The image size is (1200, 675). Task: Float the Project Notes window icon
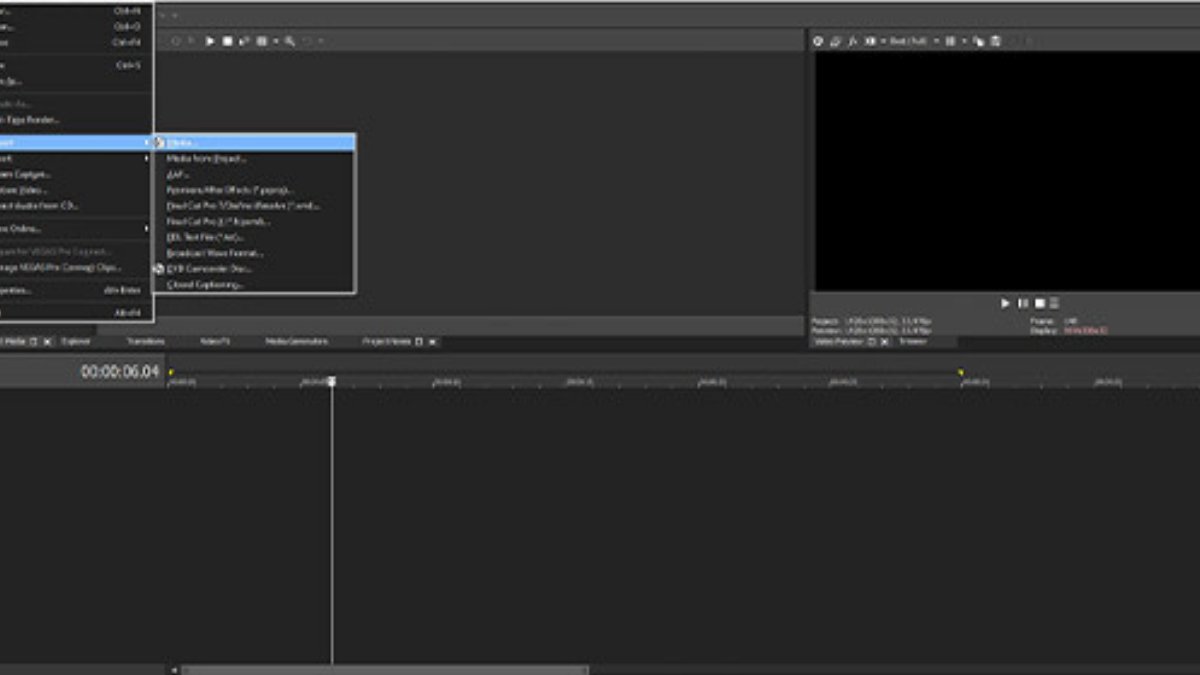pos(419,341)
